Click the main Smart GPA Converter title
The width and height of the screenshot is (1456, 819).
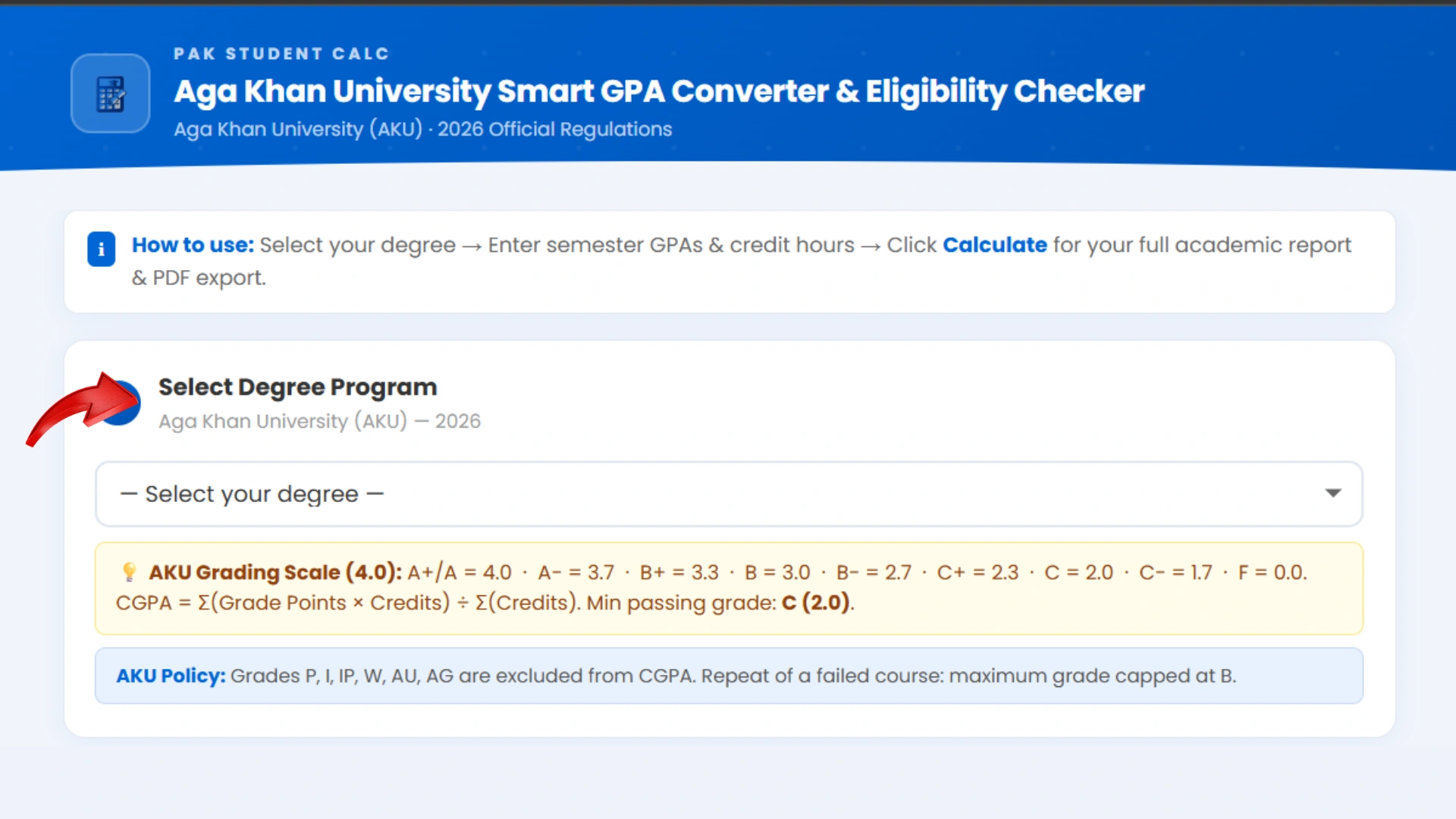pyautogui.click(x=658, y=90)
